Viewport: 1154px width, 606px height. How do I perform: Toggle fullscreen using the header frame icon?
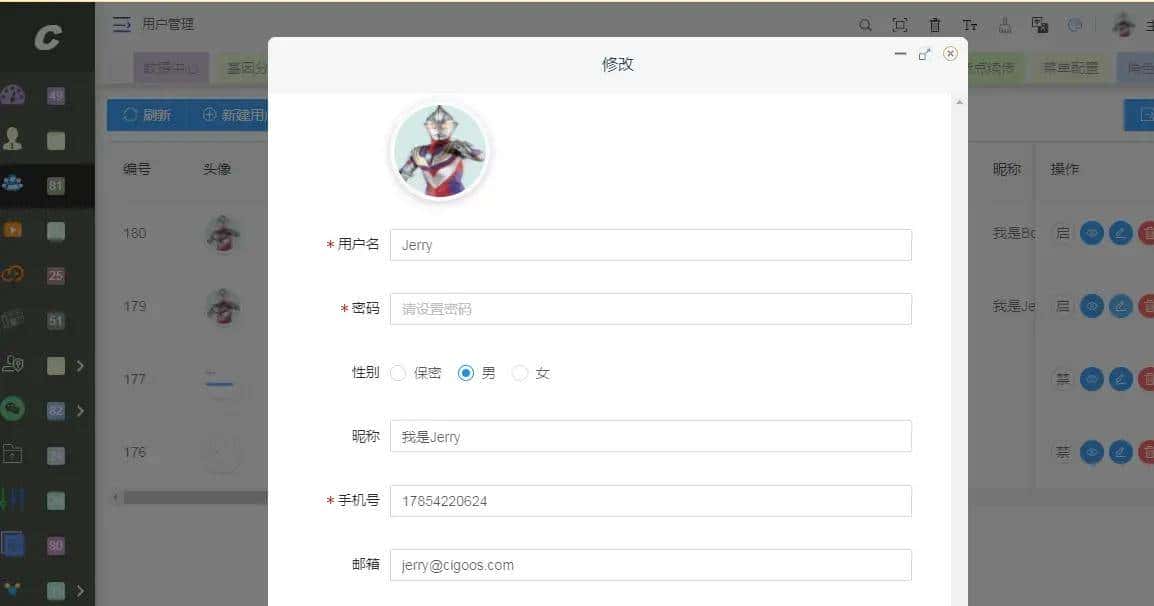click(x=899, y=25)
